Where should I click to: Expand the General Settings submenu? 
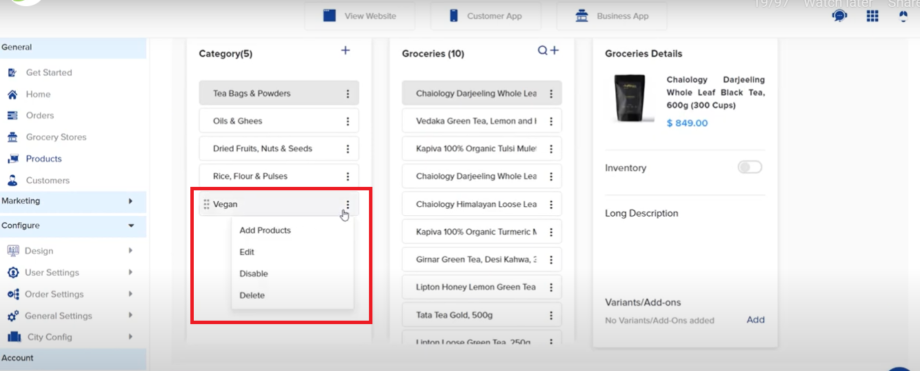tap(130, 316)
